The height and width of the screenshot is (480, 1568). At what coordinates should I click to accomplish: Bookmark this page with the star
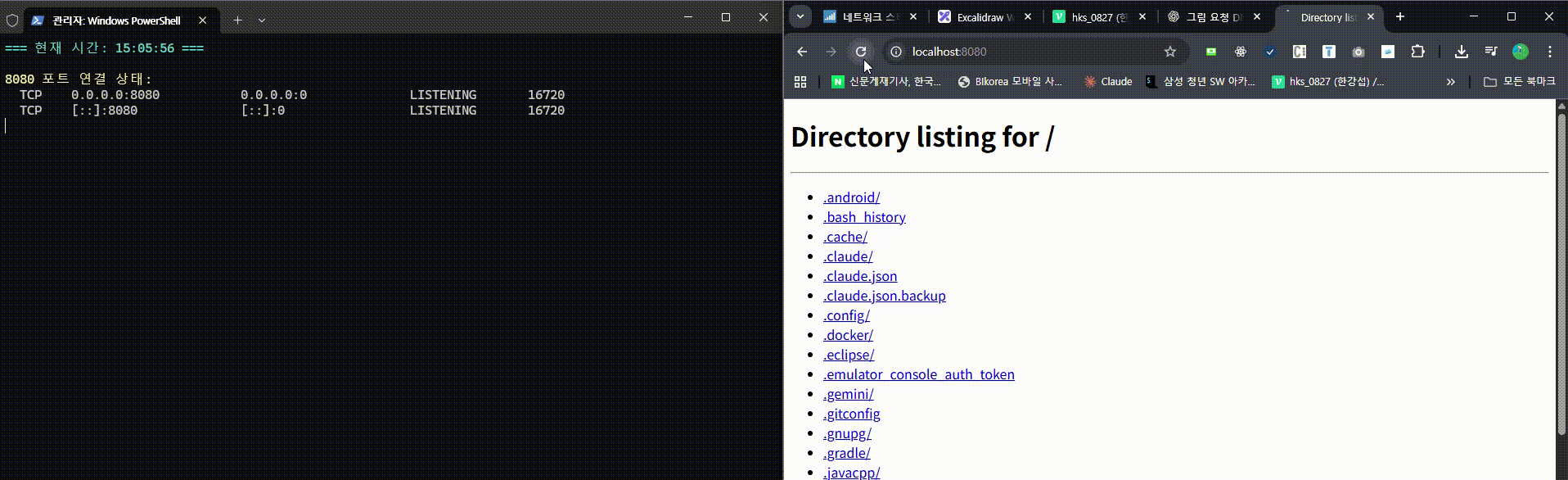[1170, 52]
